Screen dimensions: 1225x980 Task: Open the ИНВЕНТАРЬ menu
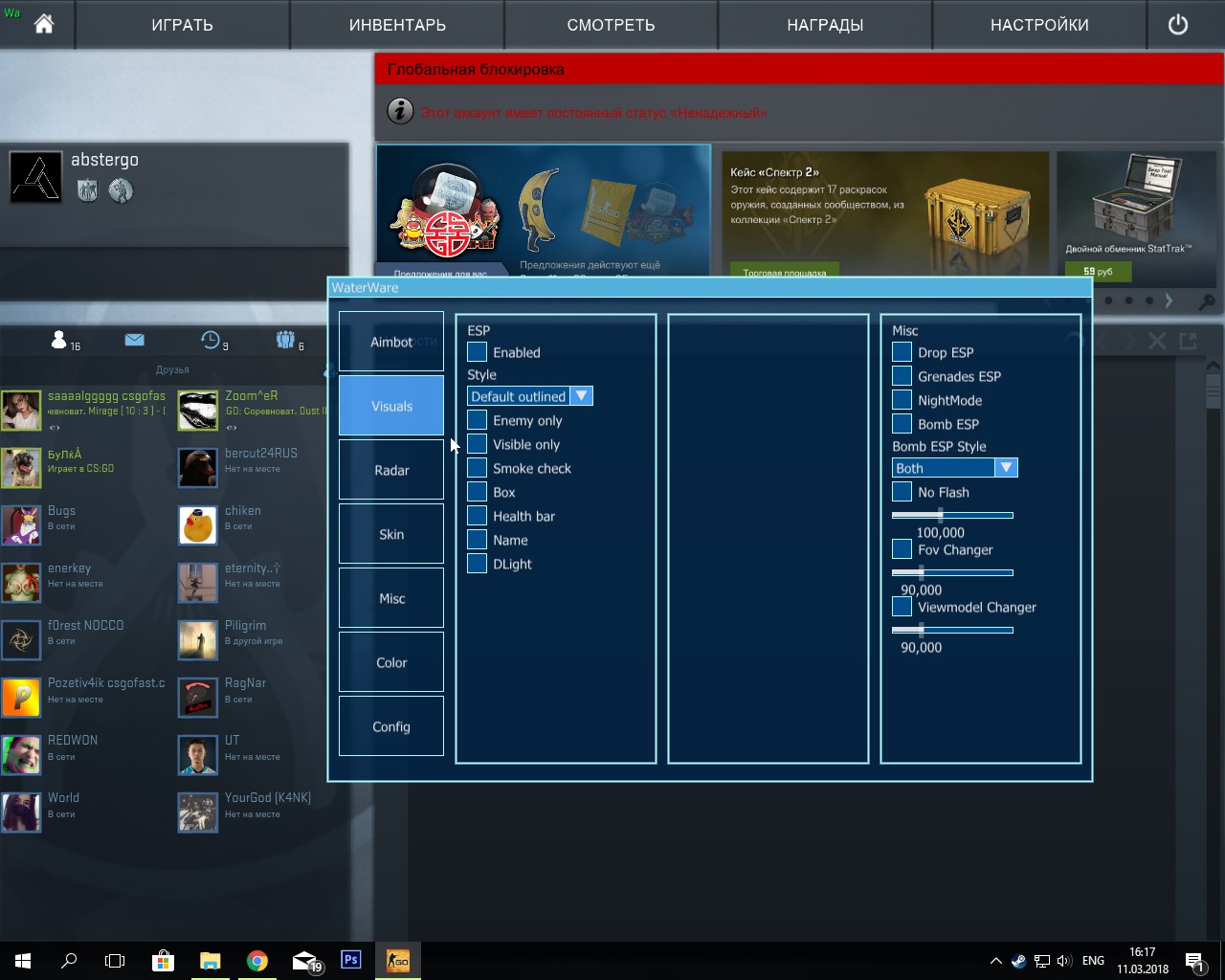click(397, 25)
